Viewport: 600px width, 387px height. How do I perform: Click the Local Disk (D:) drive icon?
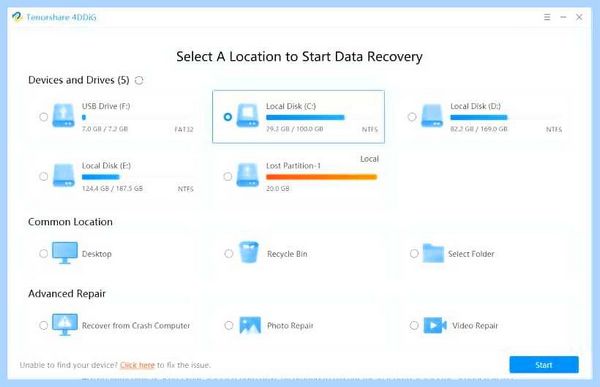click(432, 115)
